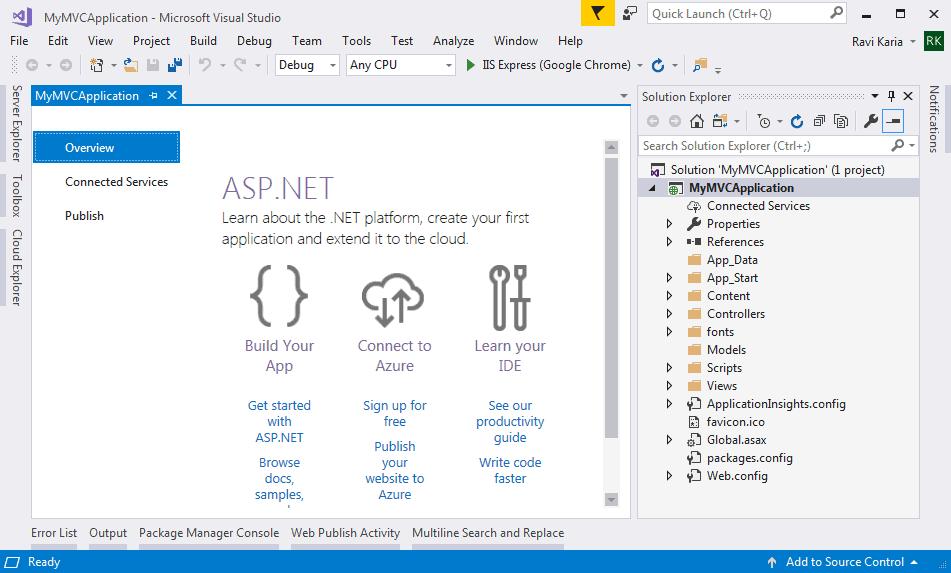Viewport: 951px width, 573px height.
Task: Click the Navigate Backward toolbar arrow
Action: 32,65
